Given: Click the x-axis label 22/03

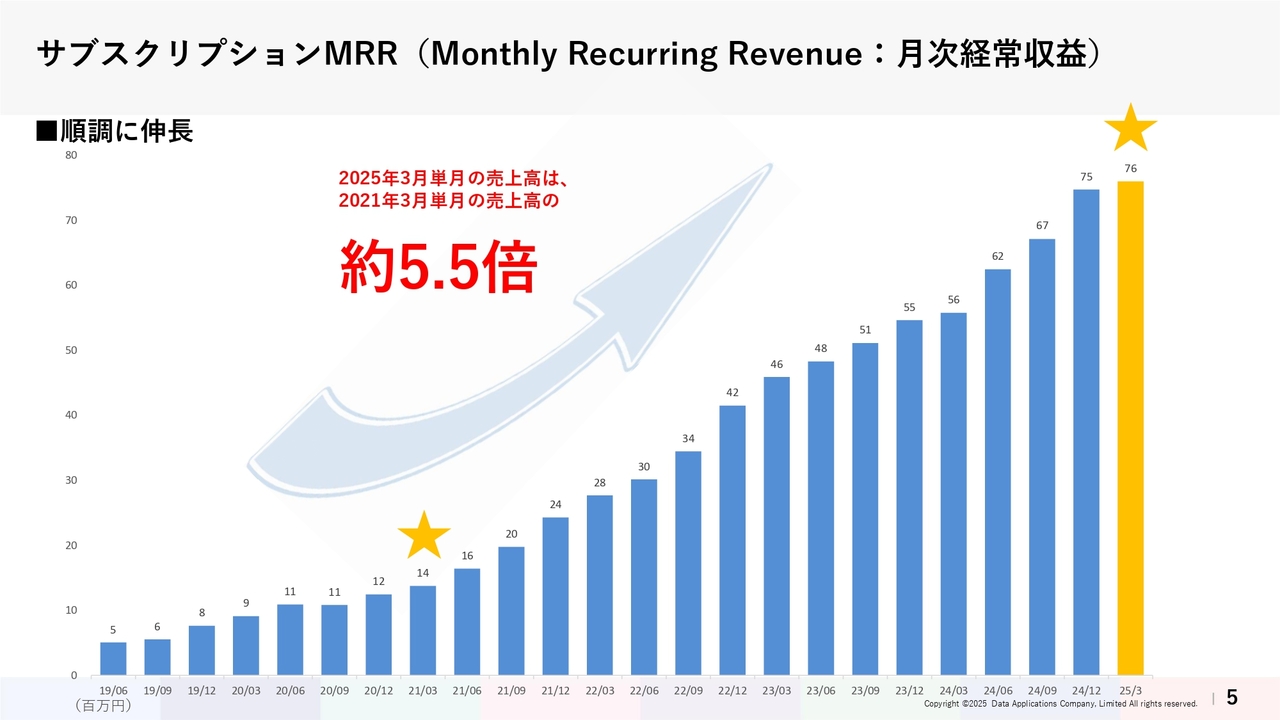Looking at the screenshot, I should pyautogui.click(x=600, y=689).
